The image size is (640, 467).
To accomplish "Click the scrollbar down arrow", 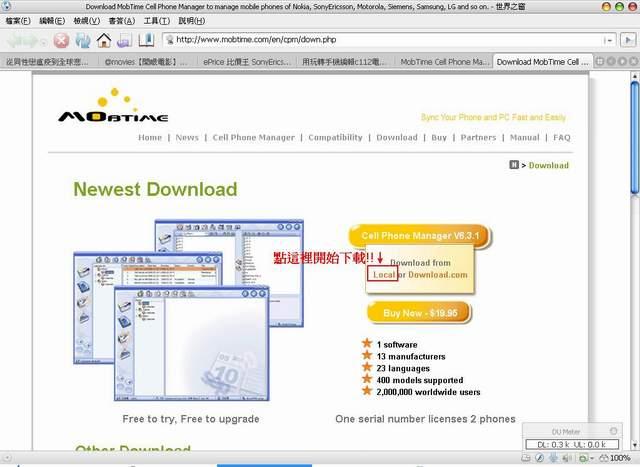I will tap(635, 445).
